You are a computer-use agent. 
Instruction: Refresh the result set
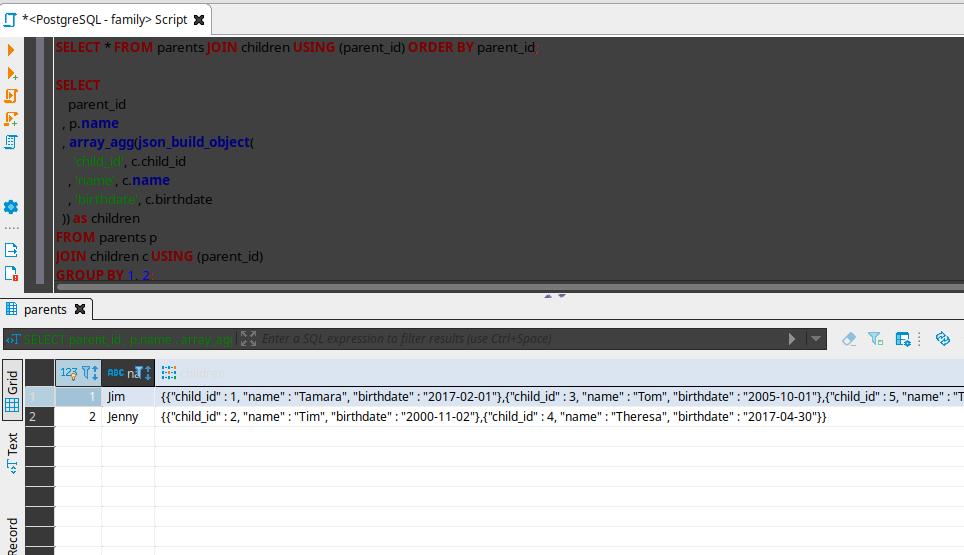pyautogui.click(x=942, y=339)
